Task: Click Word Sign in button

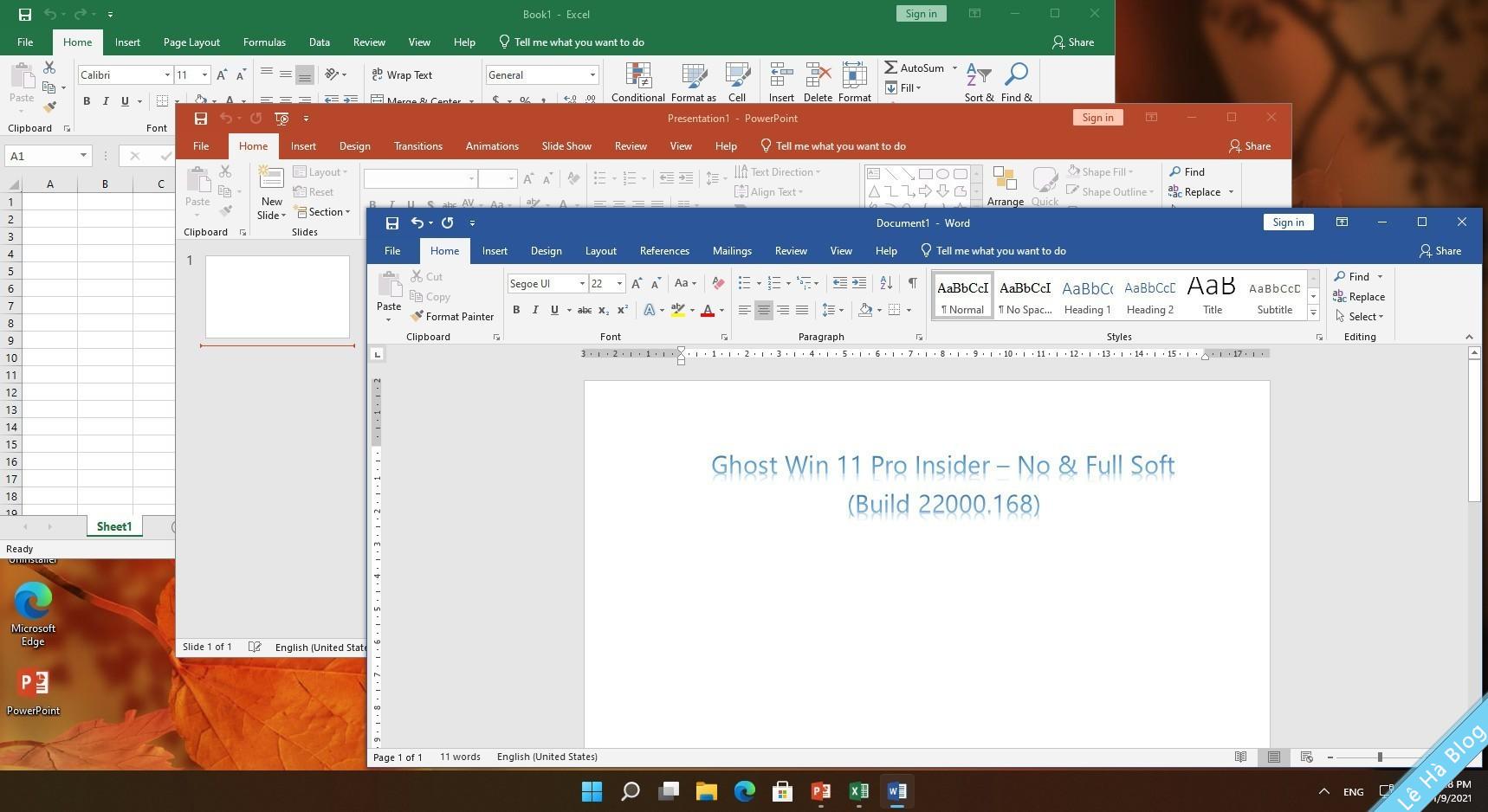Action: (x=1288, y=222)
